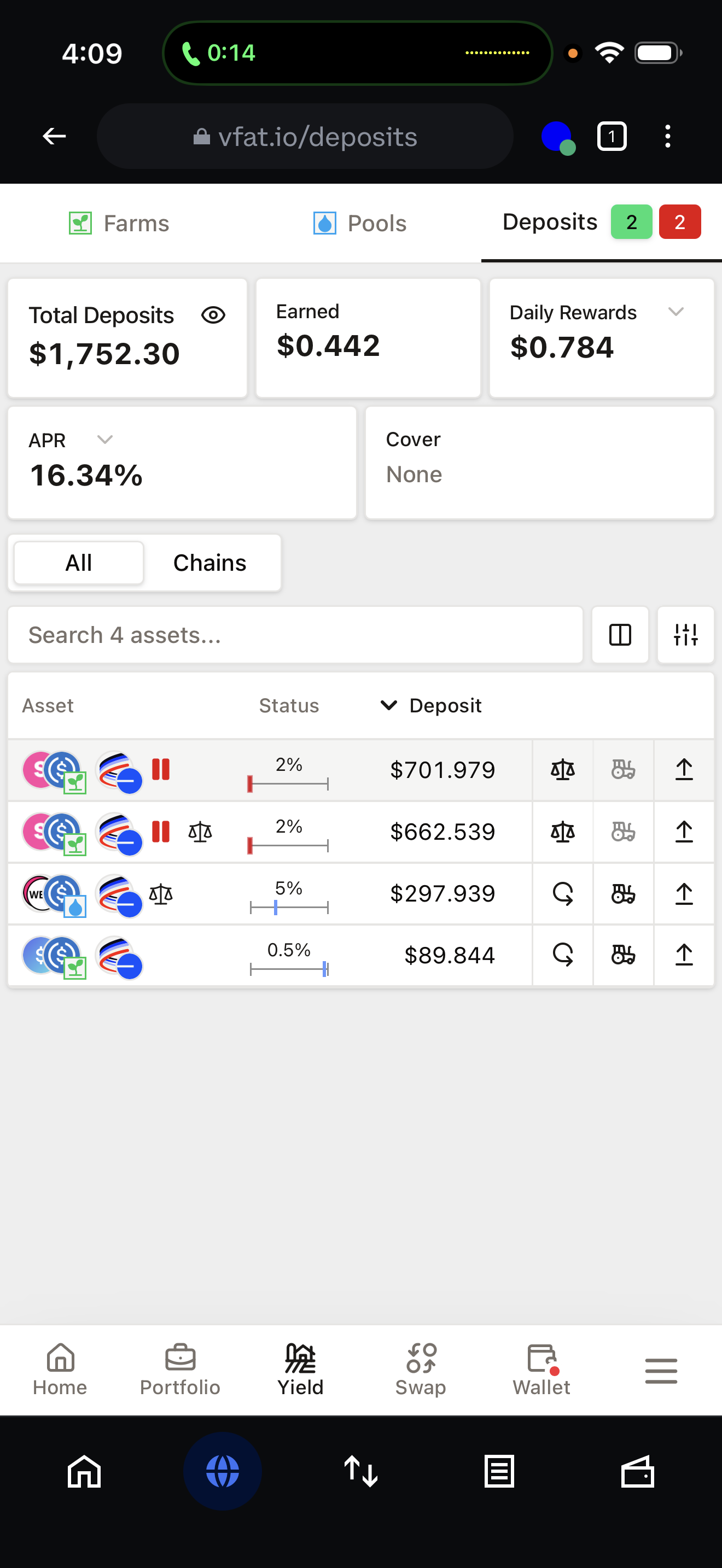Switch to the Chains filter toggle
This screenshot has width=722, height=1568.
pos(210,563)
